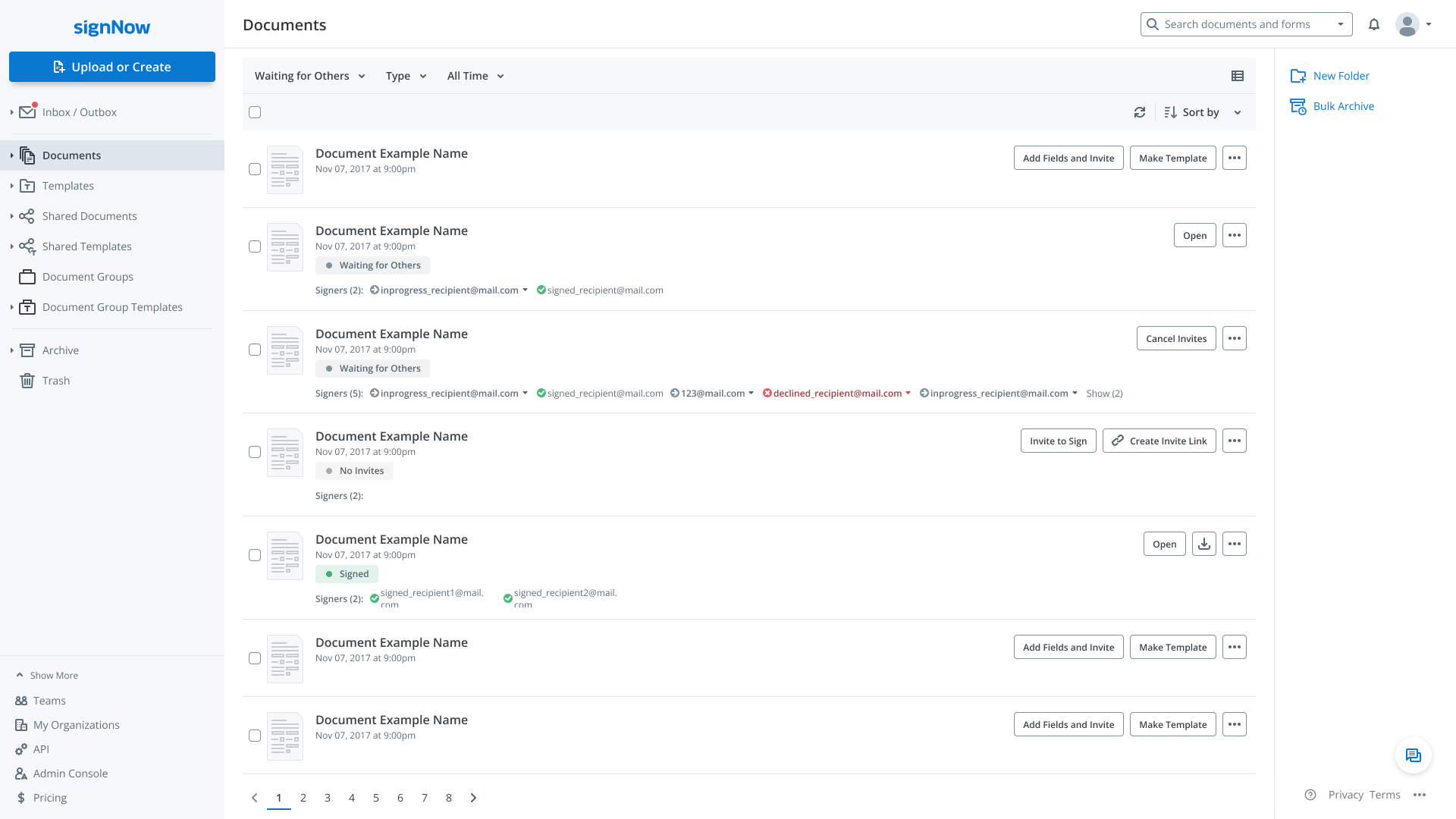Go to Archive in the sidebar
The height and width of the screenshot is (819, 1456).
click(61, 350)
